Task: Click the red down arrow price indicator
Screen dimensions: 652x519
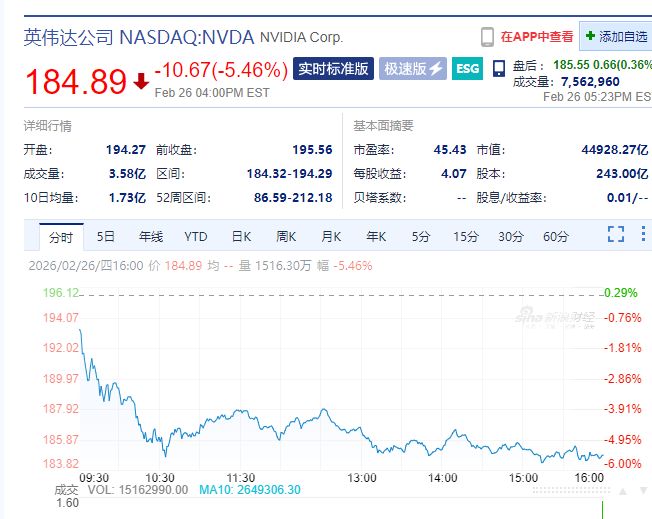Action: [141, 81]
